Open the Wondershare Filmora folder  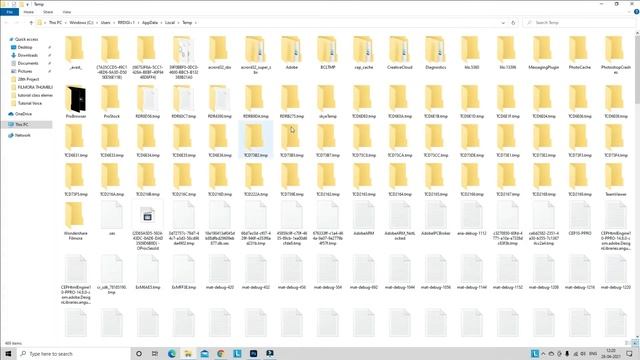[x=76, y=220]
